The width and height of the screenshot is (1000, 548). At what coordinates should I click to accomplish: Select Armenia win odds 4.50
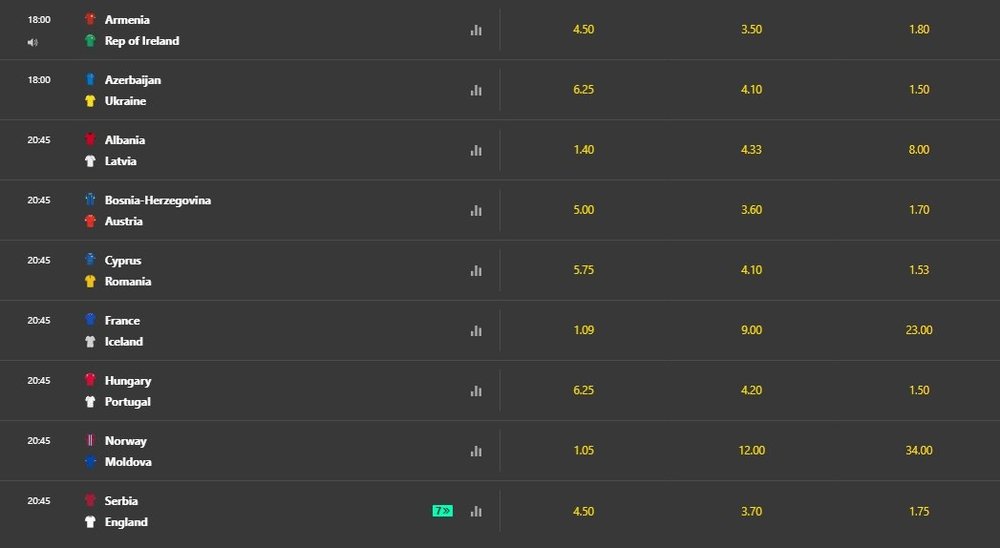(x=584, y=29)
